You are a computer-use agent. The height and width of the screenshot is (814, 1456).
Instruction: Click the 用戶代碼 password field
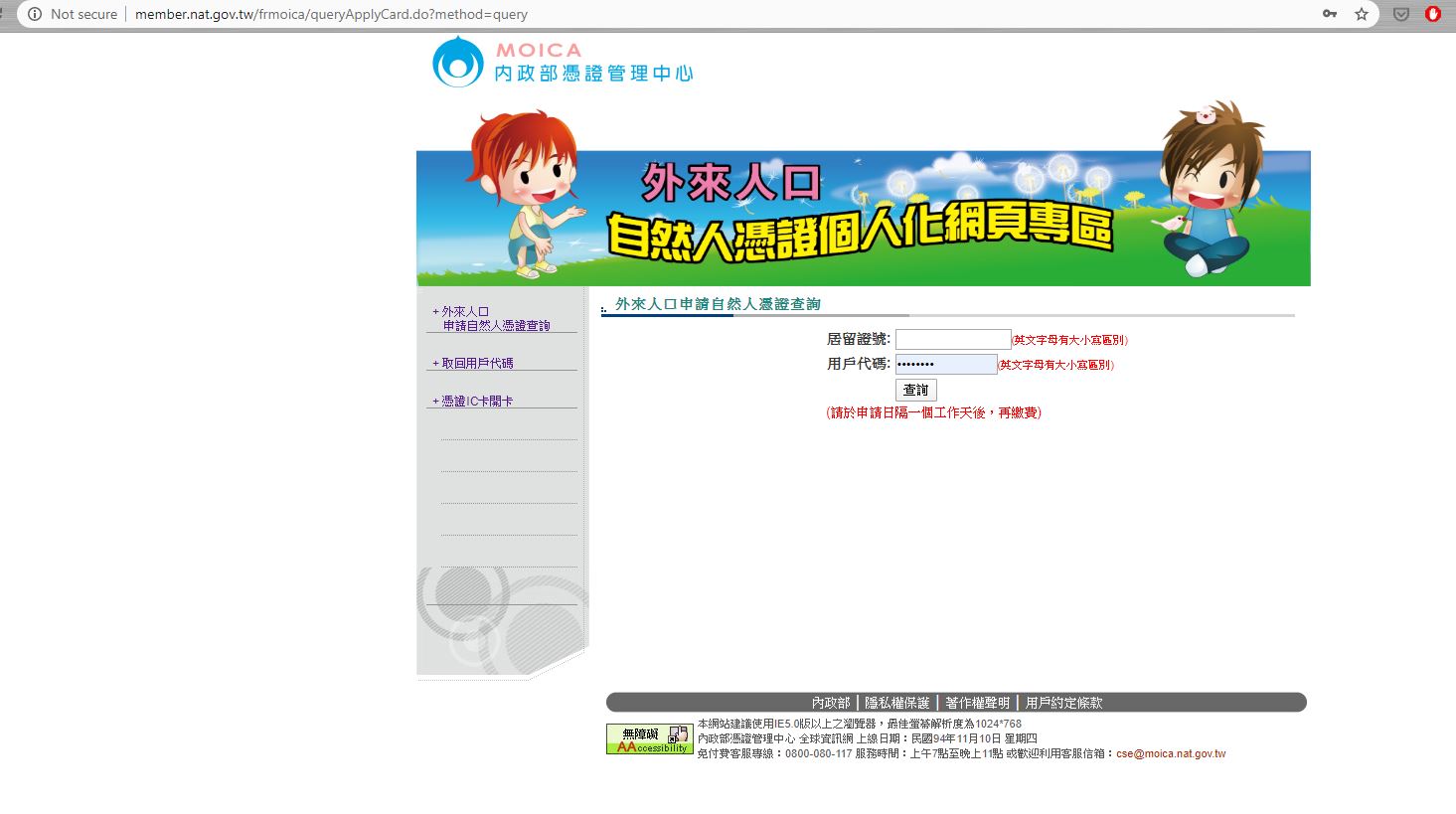click(x=945, y=365)
